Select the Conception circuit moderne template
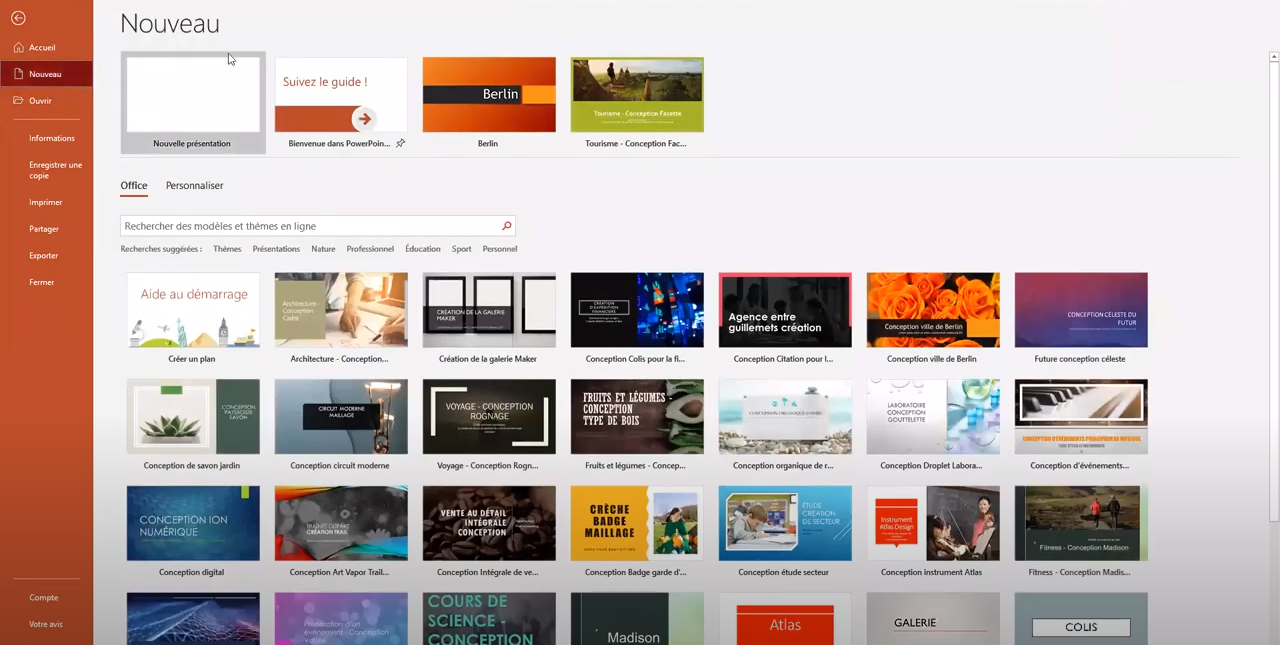Image resolution: width=1280 pixels, height=645 pixels. pyautogui.click(x=341, y=425)
